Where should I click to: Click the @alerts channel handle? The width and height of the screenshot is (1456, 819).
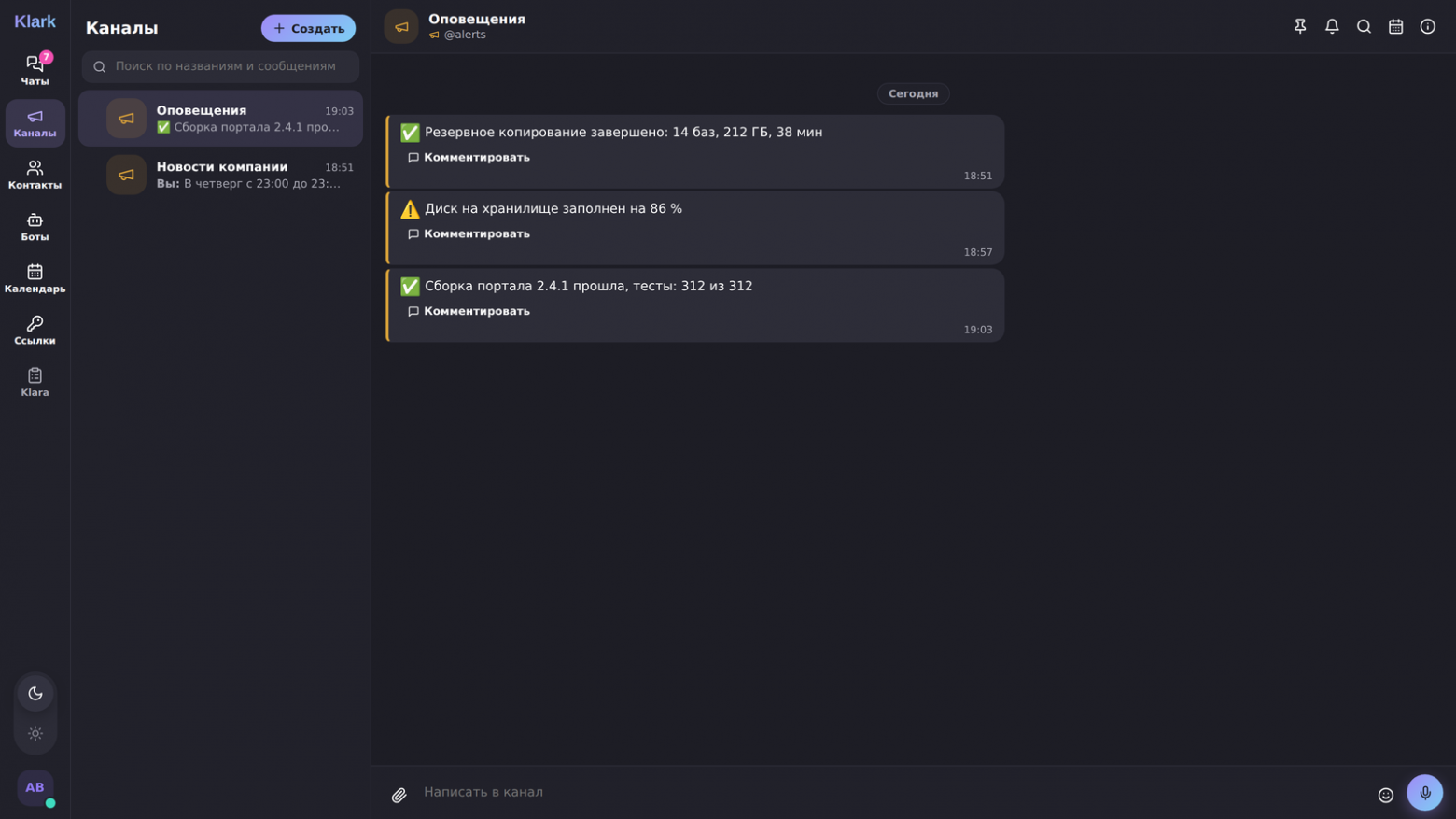click(x=464, y=35)
